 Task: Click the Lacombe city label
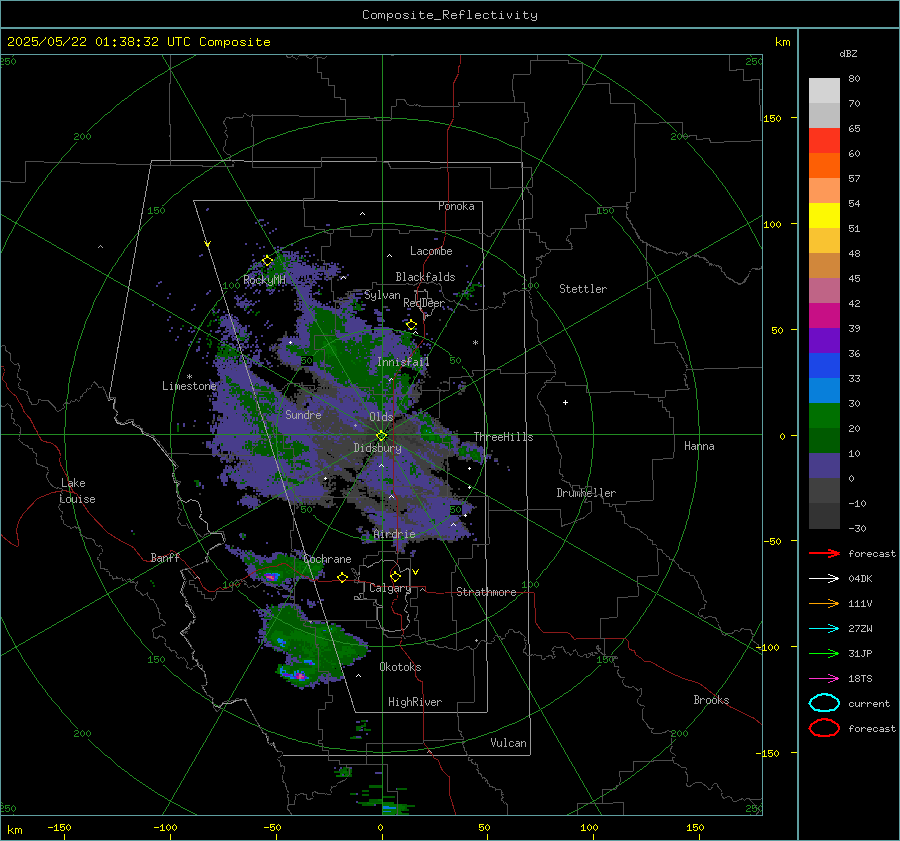pos(431,251)
